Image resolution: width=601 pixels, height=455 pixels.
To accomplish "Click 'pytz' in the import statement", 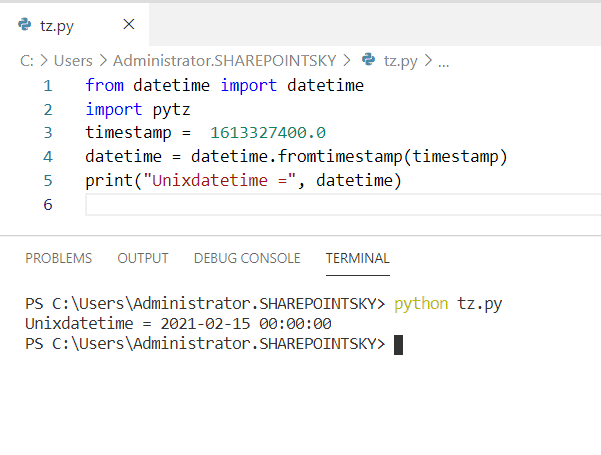I will [x=171, y=110].
